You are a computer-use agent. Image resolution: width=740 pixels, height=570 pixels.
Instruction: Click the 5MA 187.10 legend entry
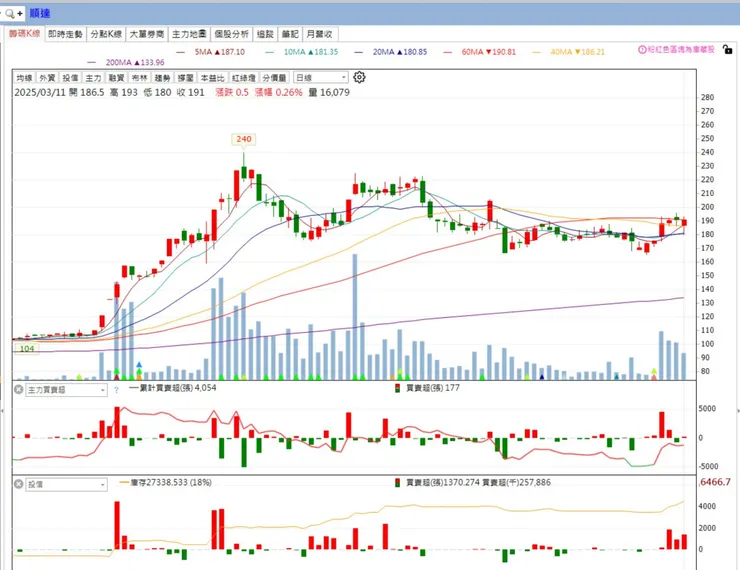click(210, 52)
